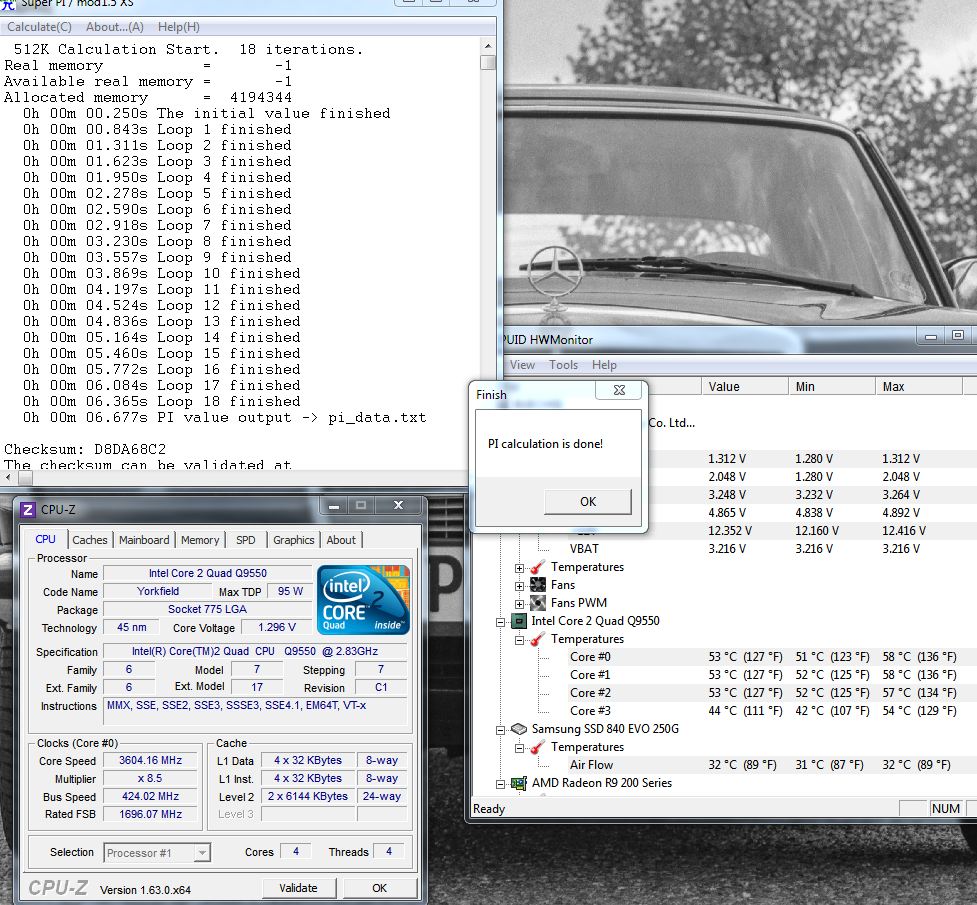
Task: Open the Help menu in HWMonitor
Action: tap(604, 365)
